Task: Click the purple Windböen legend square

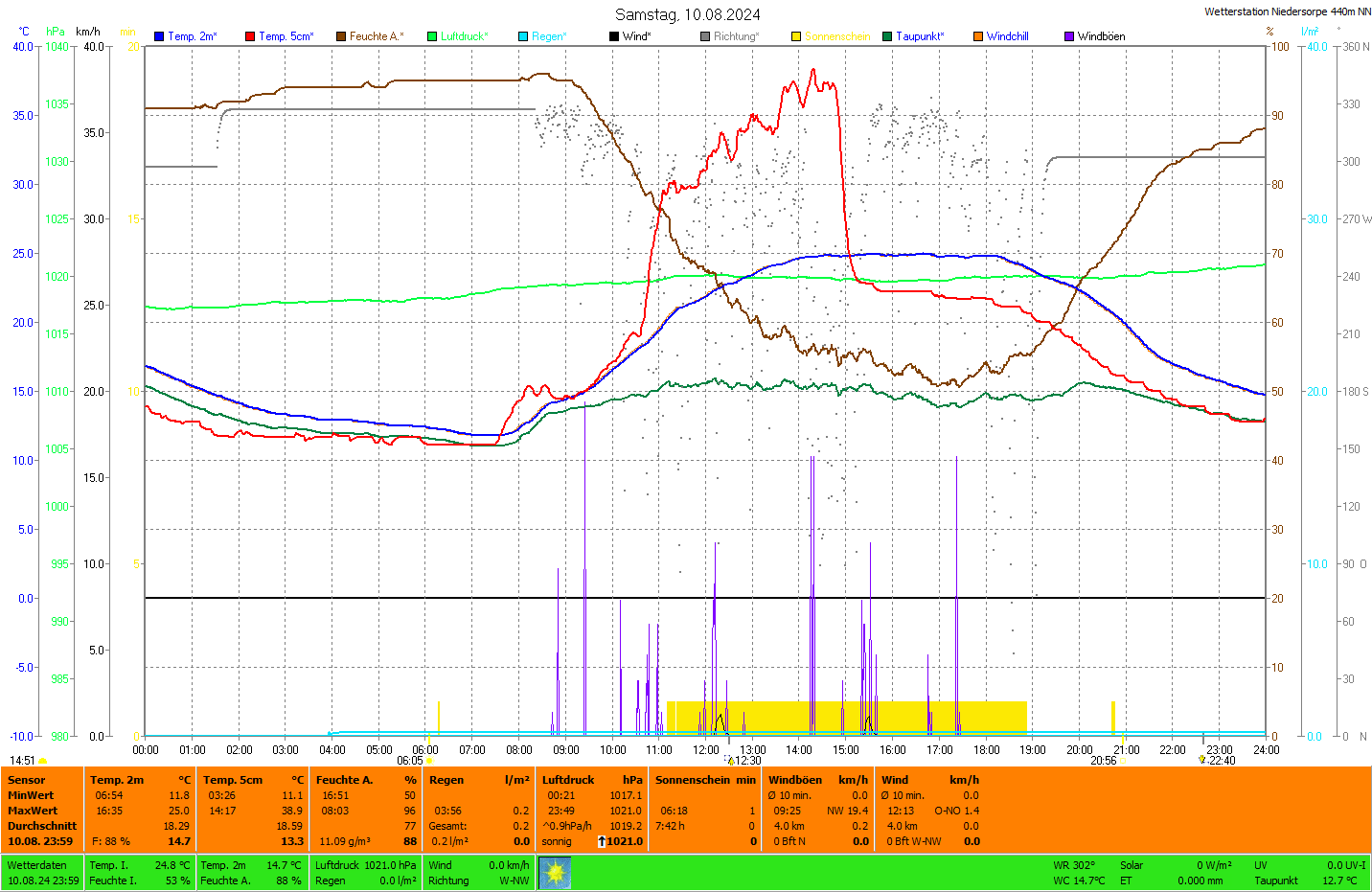Action: pos(1069,36)
